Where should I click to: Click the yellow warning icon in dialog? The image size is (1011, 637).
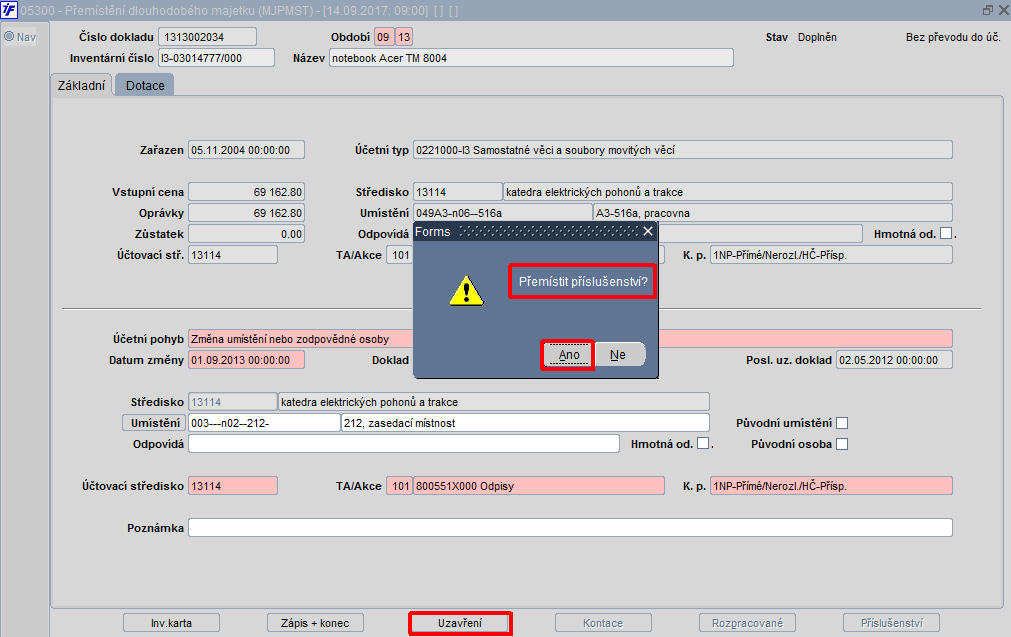coord(466,291)
